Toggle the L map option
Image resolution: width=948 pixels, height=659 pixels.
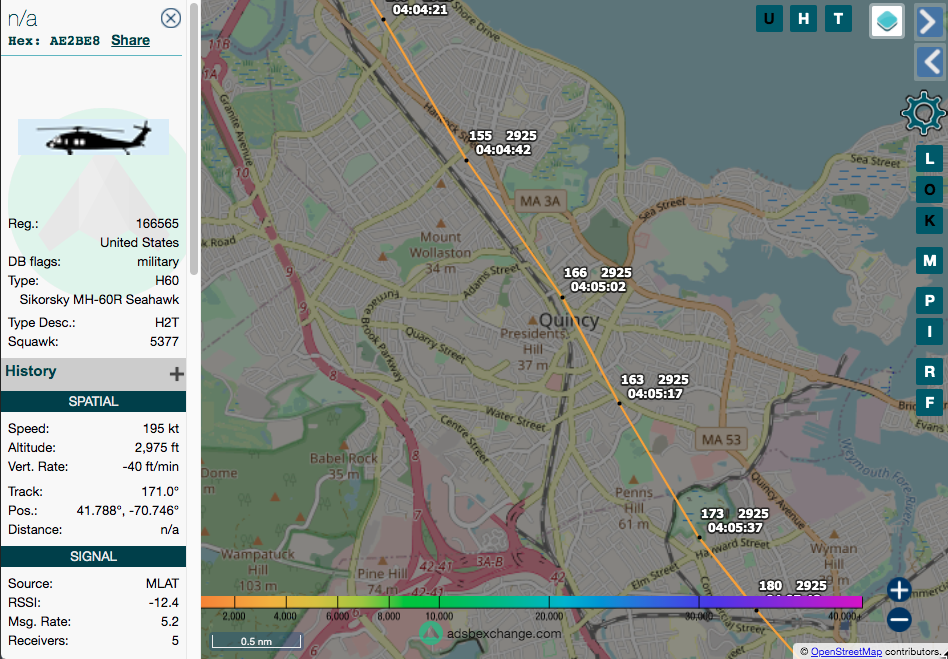(929, 160)
